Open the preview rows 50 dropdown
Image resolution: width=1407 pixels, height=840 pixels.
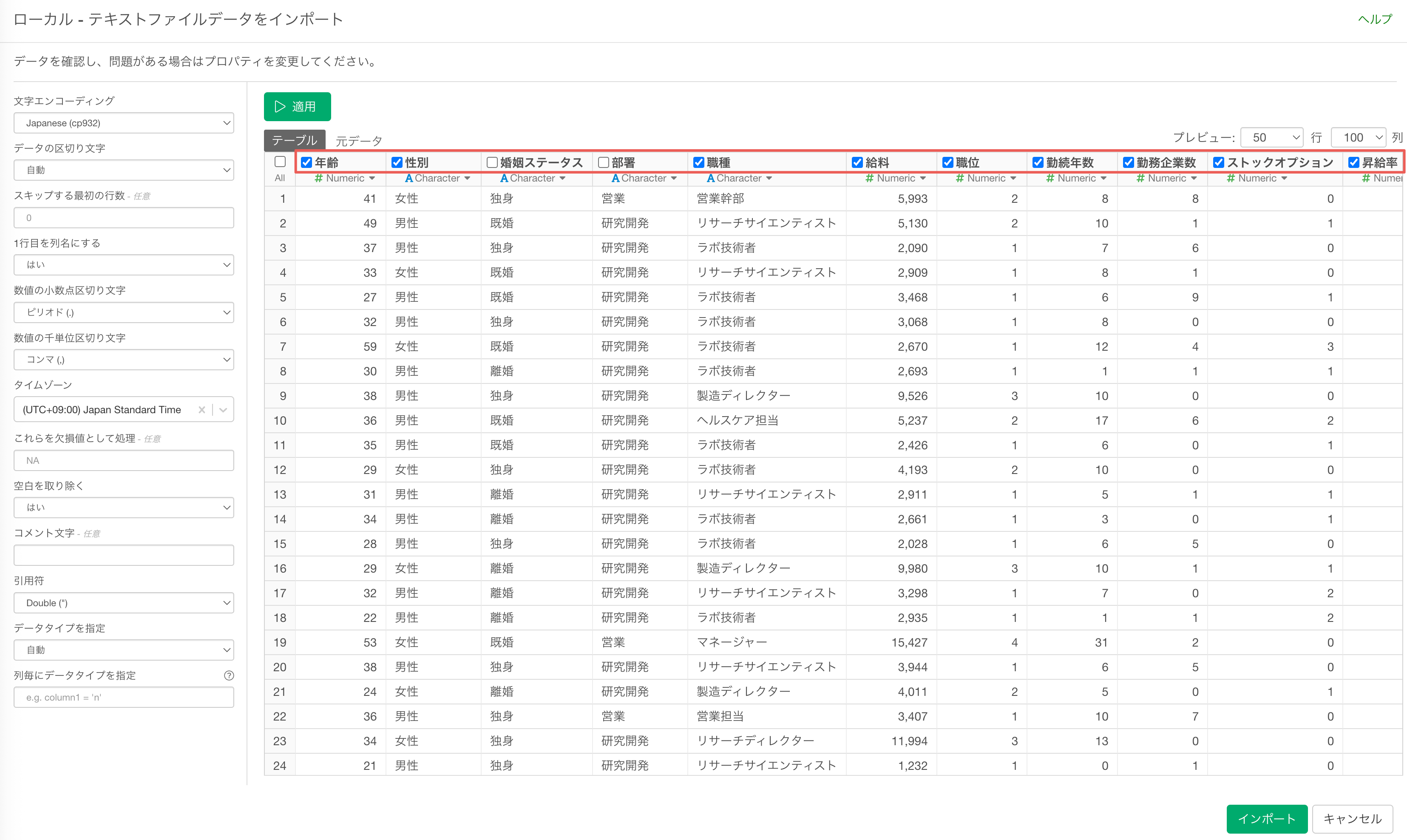(1271, 138)
